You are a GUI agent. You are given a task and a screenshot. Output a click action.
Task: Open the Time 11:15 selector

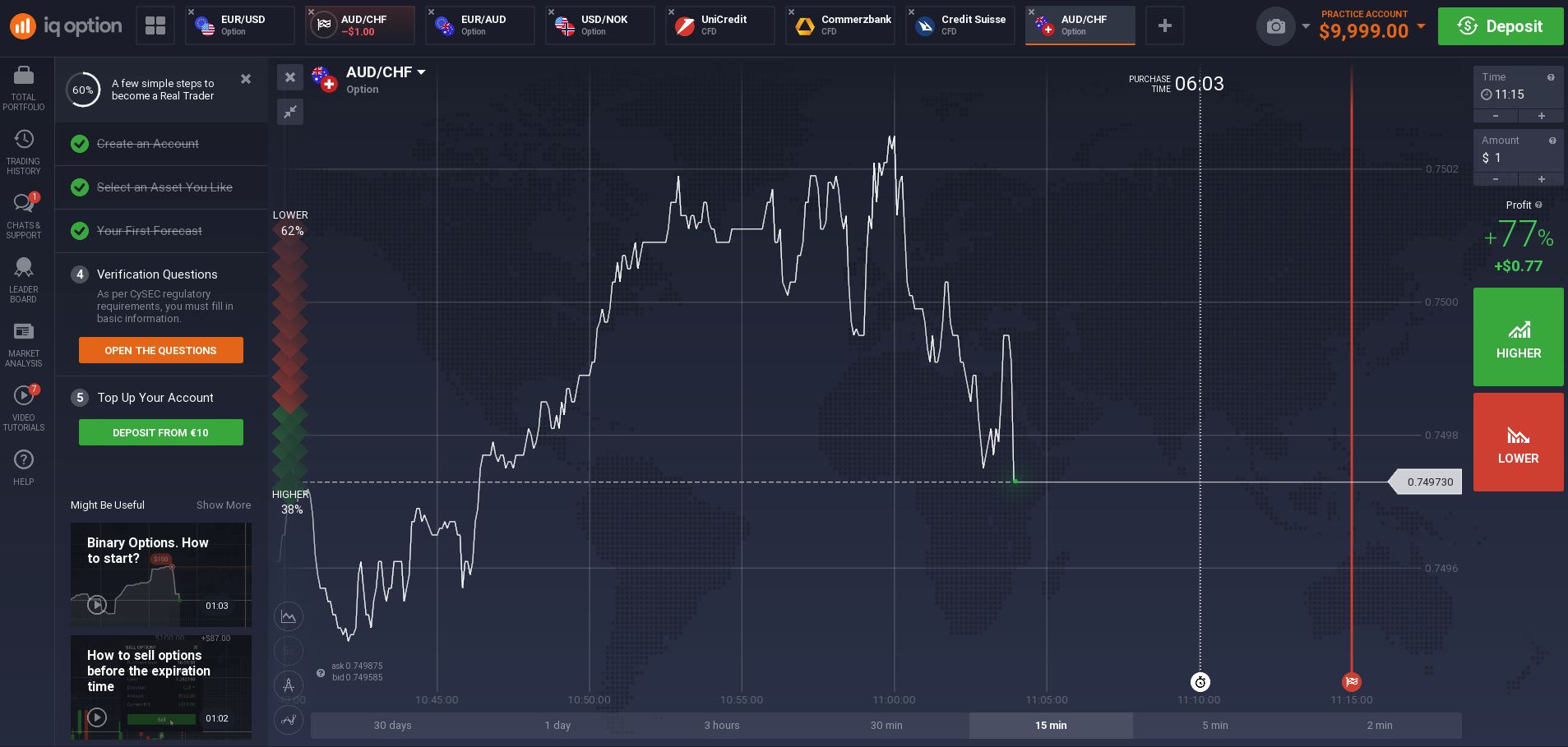pos(1518,87)
